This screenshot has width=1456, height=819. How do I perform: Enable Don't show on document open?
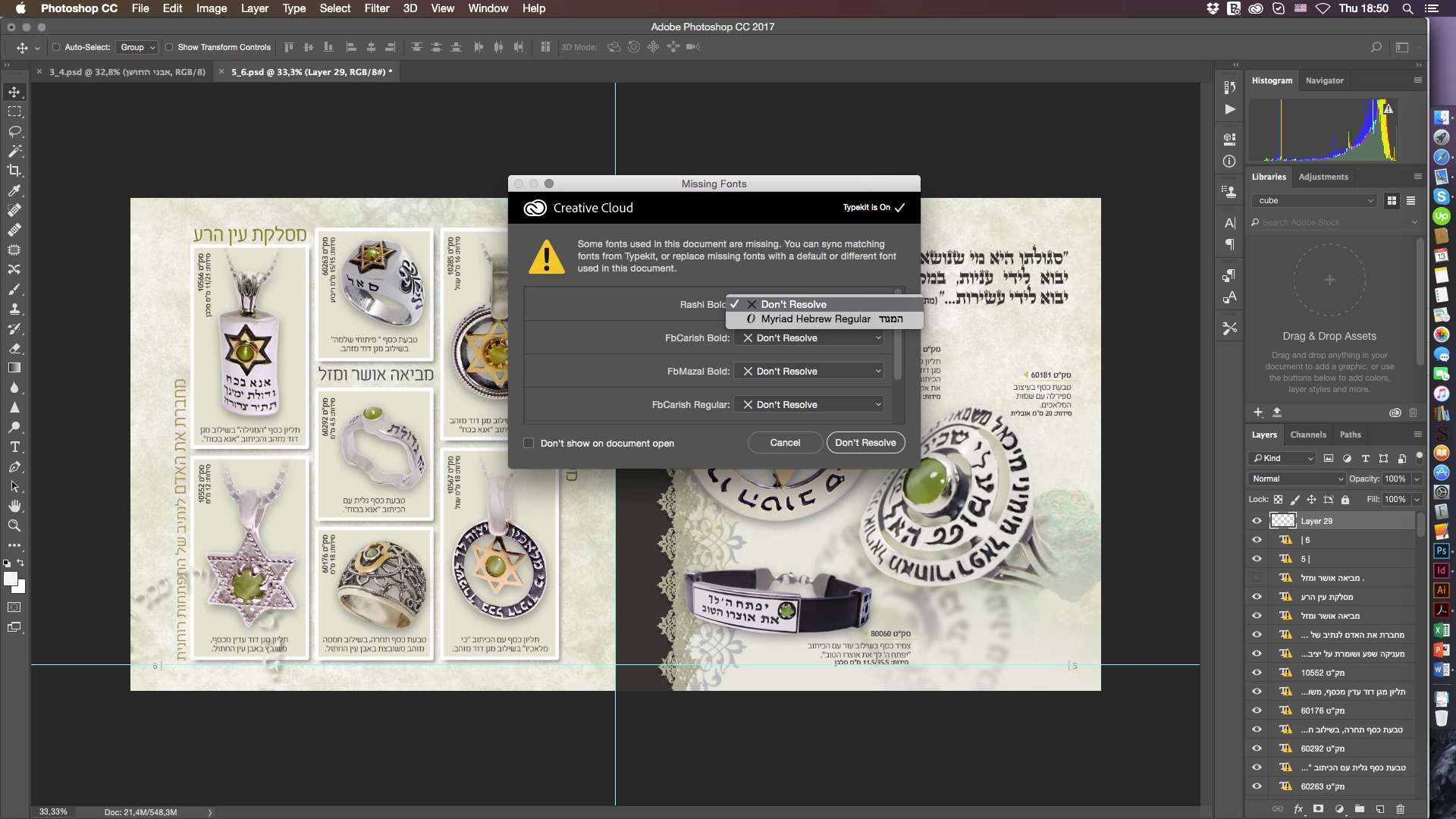tap(529, 443)
